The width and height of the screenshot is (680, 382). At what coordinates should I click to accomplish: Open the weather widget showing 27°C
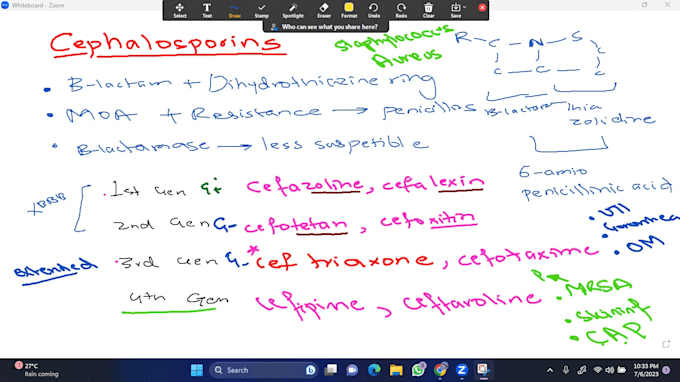point(37,370)
